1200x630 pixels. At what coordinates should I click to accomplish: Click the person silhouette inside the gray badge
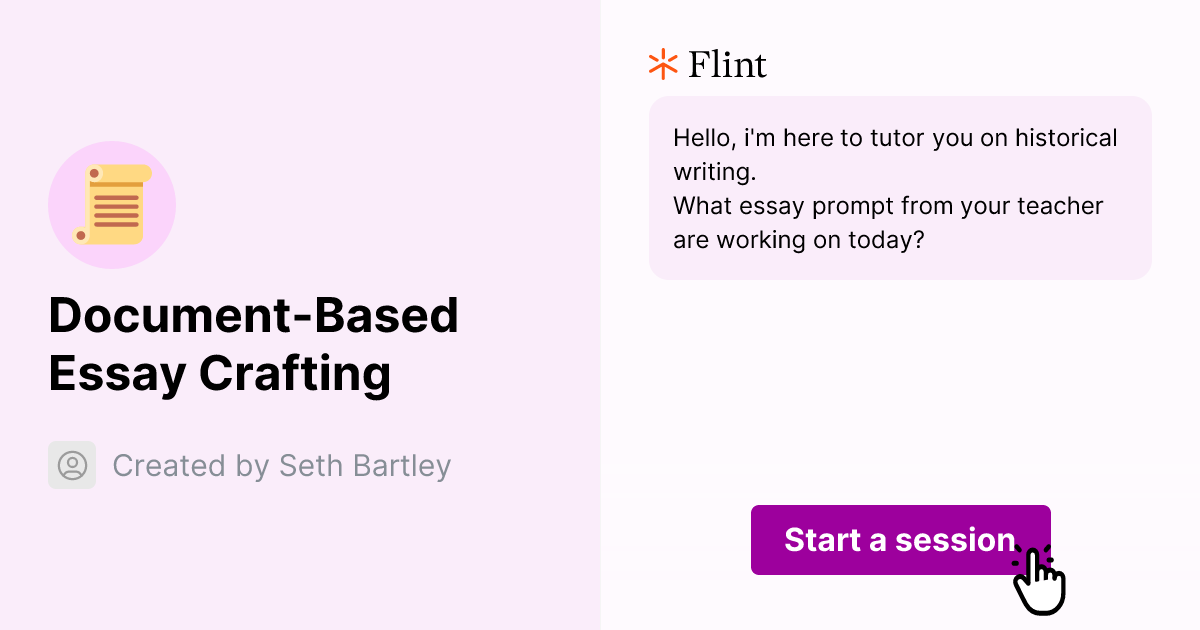(72, 465)
